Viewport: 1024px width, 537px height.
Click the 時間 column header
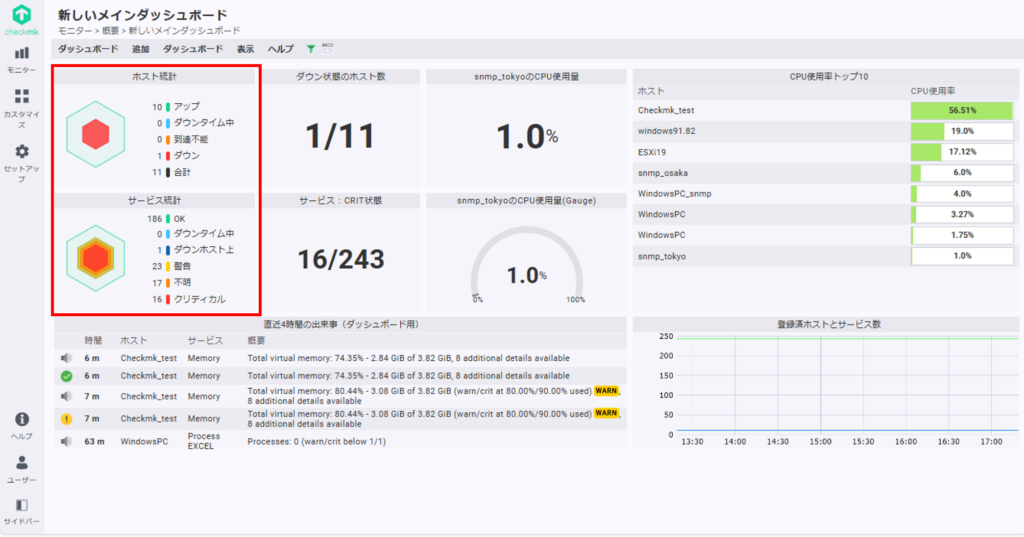(x=93, y=341)
